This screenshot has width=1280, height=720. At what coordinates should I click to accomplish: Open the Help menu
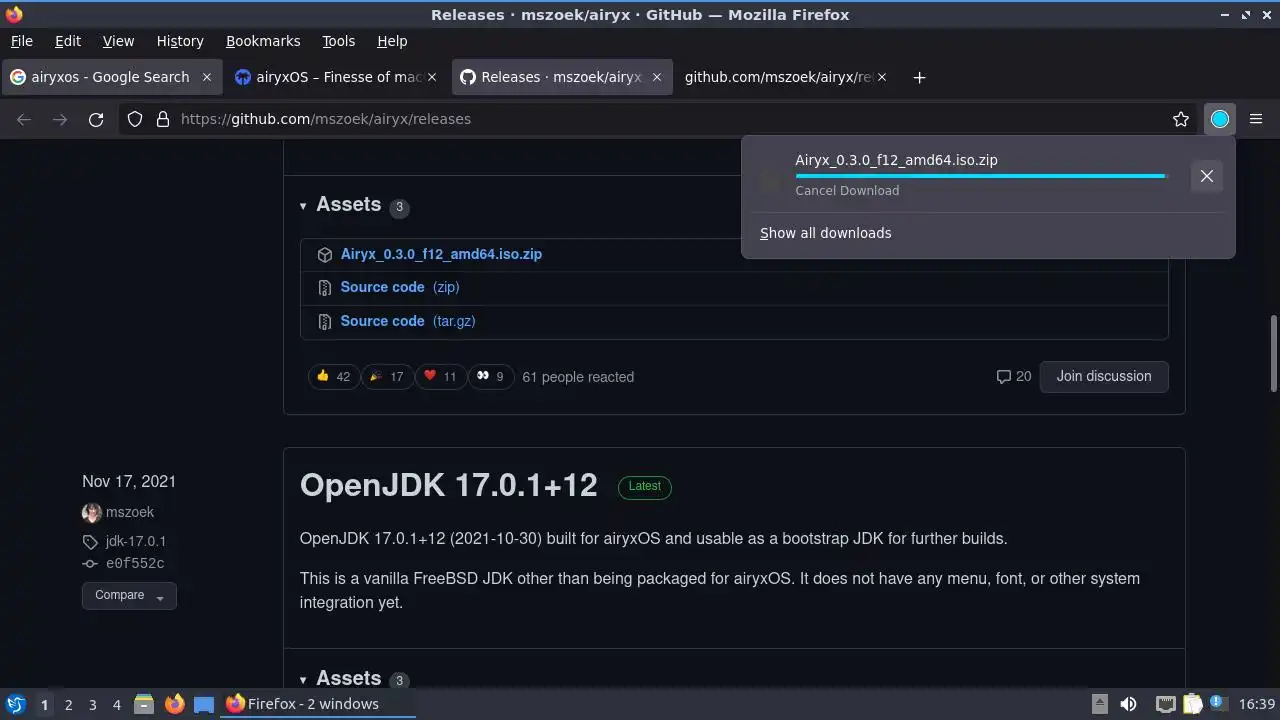[x=392, y=41]
